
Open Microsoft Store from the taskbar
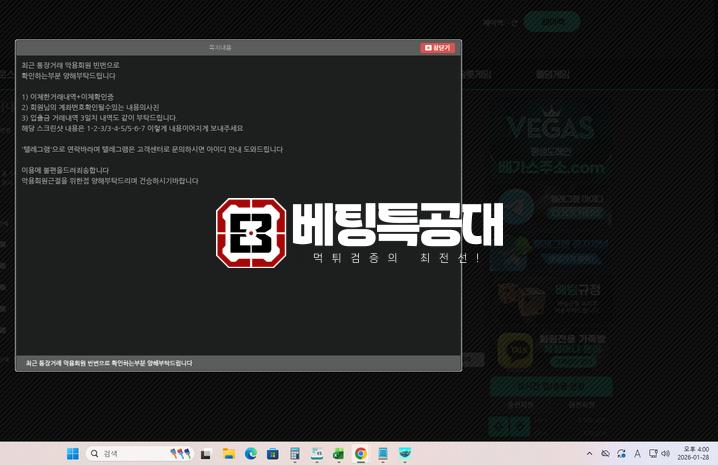pyautogui.click(x=273, y=454)
